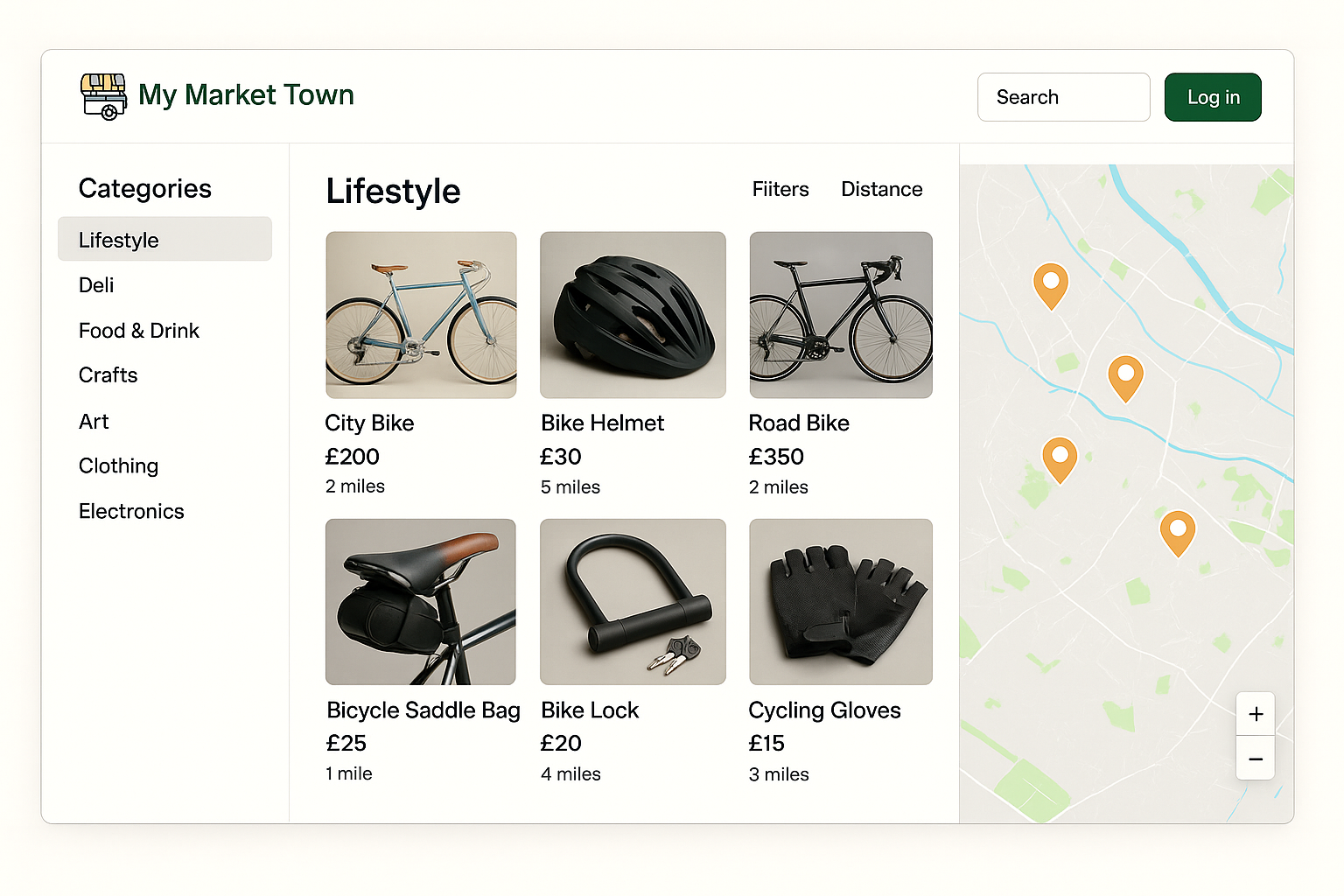
Task: Open the Cycling Gloves product image
Action: pyautogui.click(x=840, y=601)
